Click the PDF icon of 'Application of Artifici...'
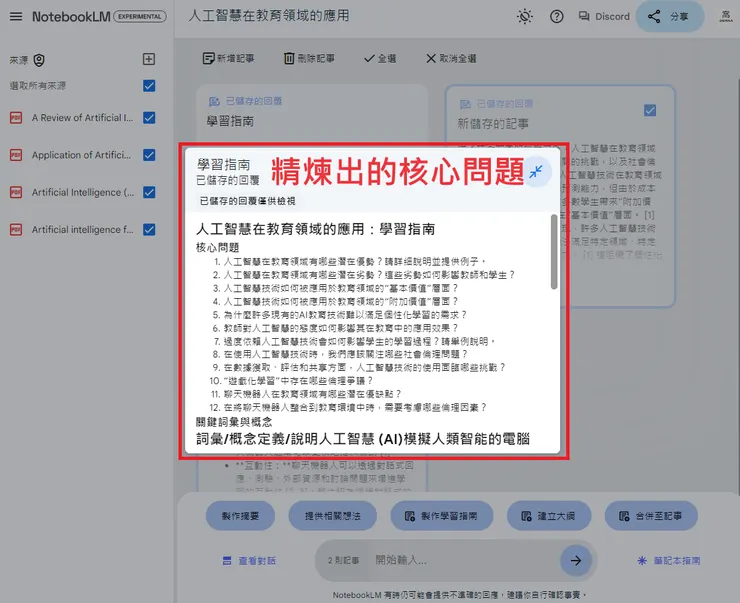This screenshot has height=603, width=740. 16,155
